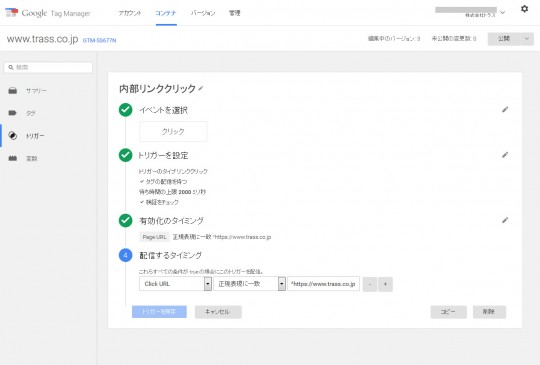Add condition with plus button
The height and width of the screenshot is (365, 540).
coord(385,284)
